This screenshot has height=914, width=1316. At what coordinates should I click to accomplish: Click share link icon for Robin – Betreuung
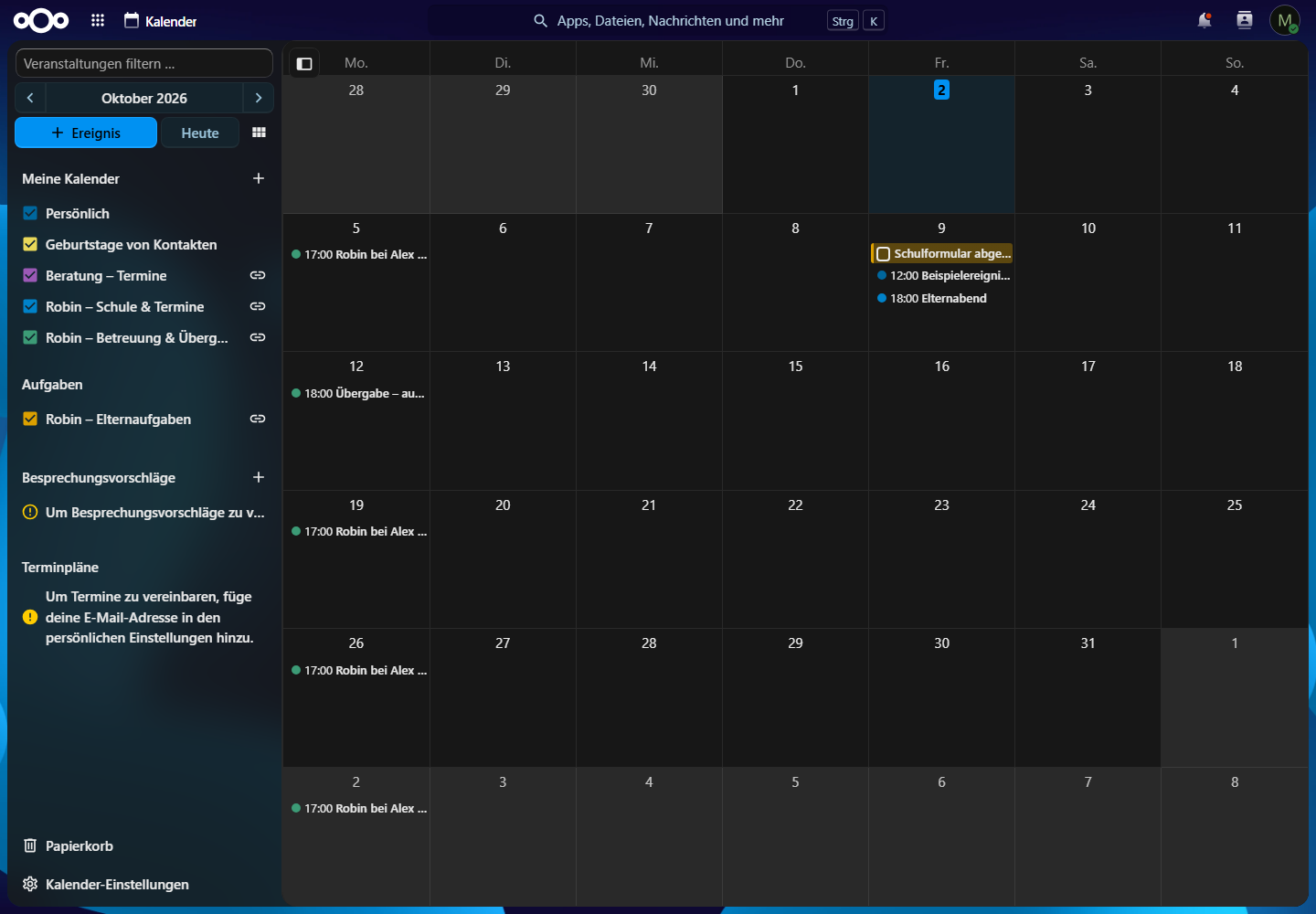pos(258,337)
